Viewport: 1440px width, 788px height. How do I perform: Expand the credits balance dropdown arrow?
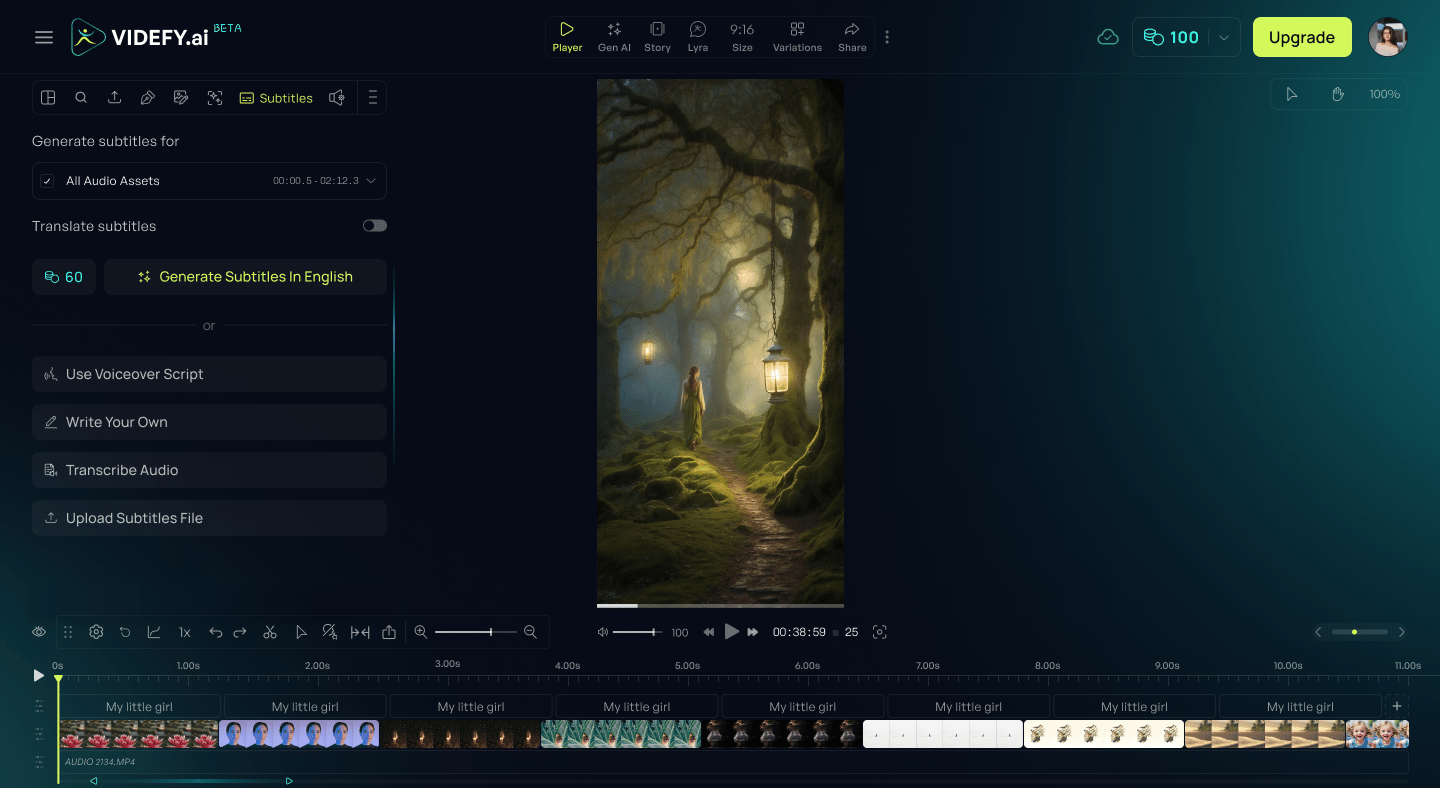coord(1223,37)
